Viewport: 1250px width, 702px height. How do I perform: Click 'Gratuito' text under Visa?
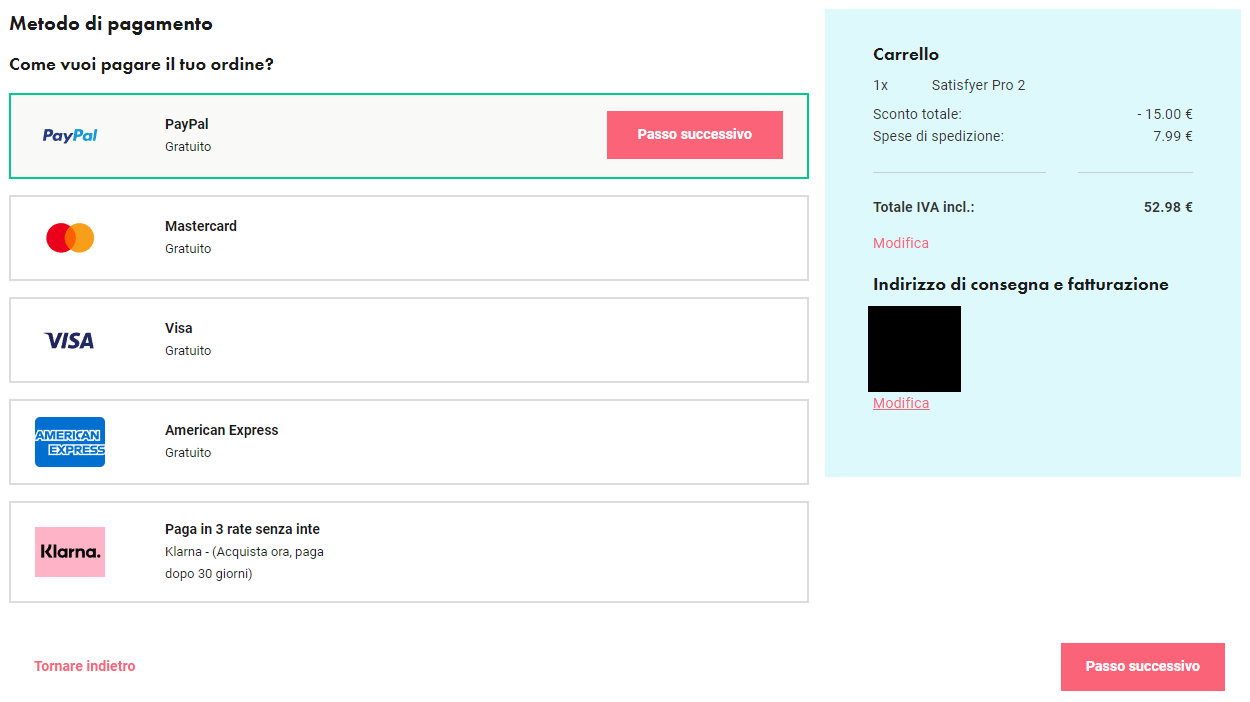[188, 351]
